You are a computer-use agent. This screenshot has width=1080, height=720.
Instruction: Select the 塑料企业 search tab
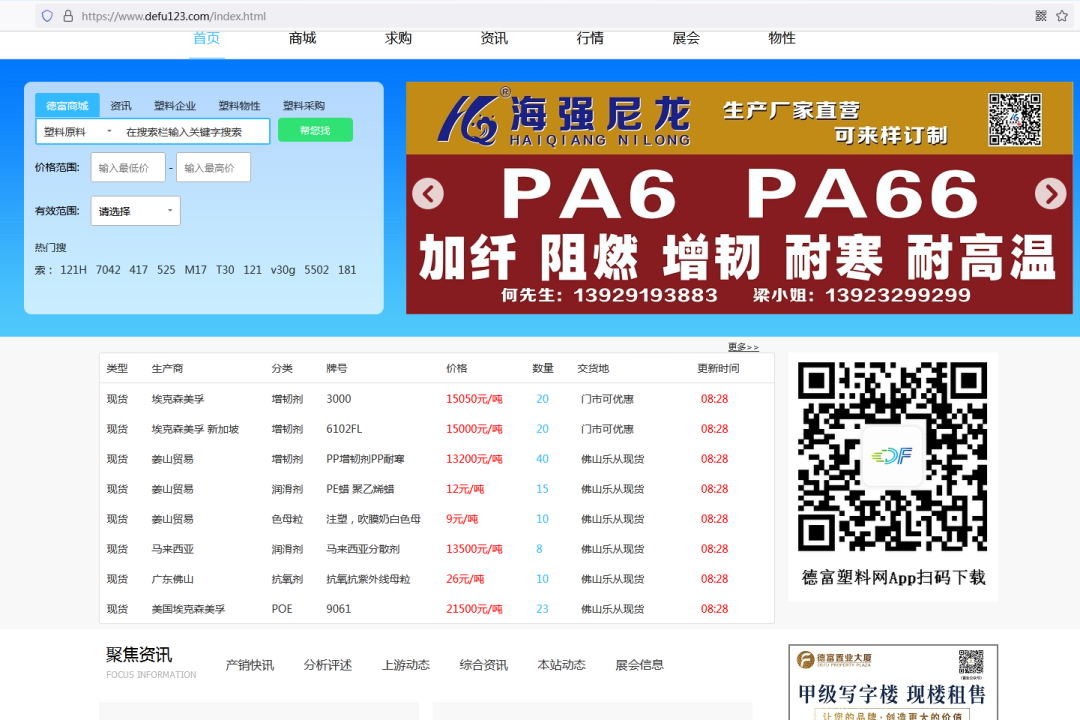pyautogui.click(x=175, y=105)
